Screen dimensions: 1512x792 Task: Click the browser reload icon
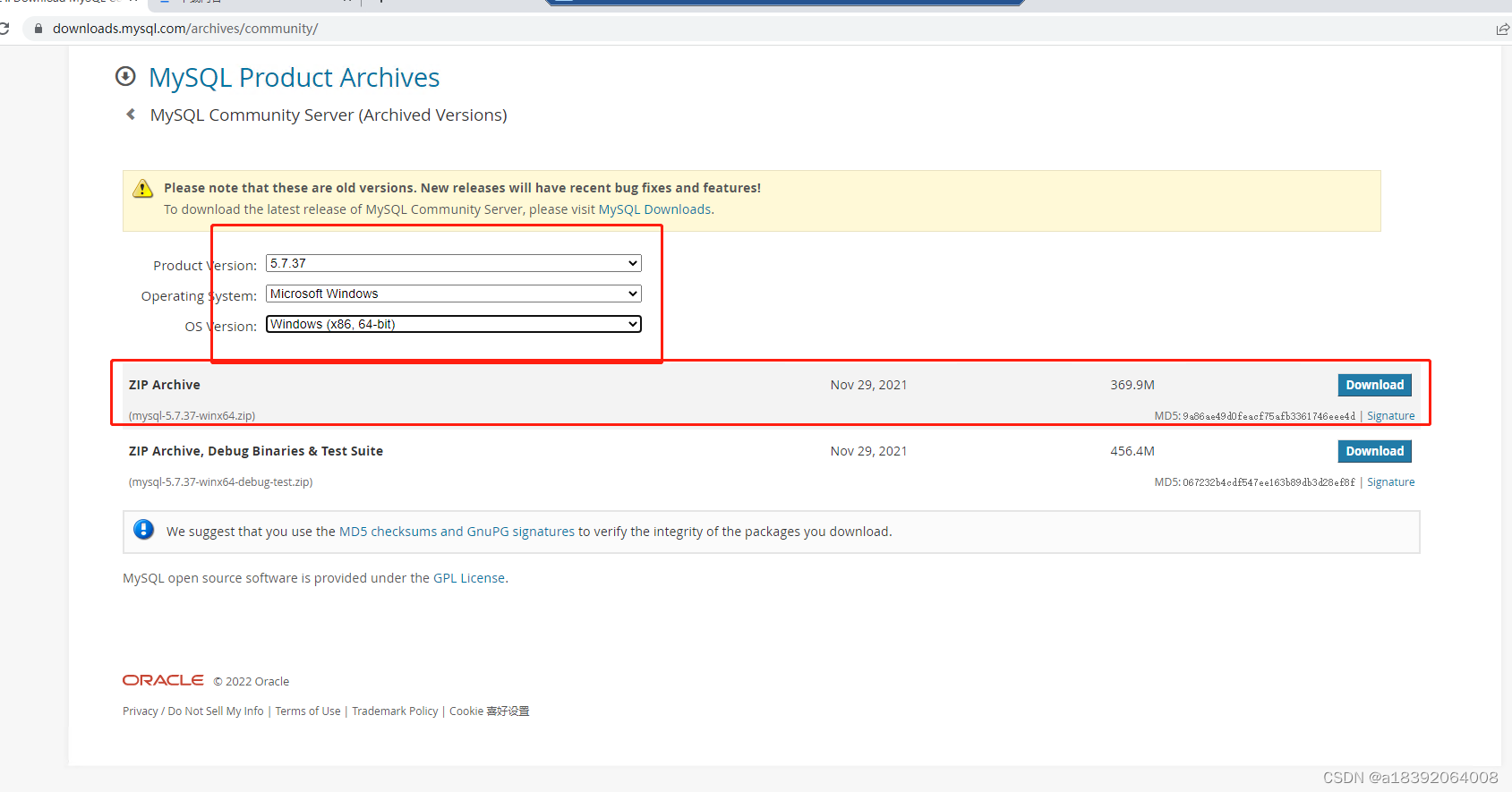[x=4, y=29]
